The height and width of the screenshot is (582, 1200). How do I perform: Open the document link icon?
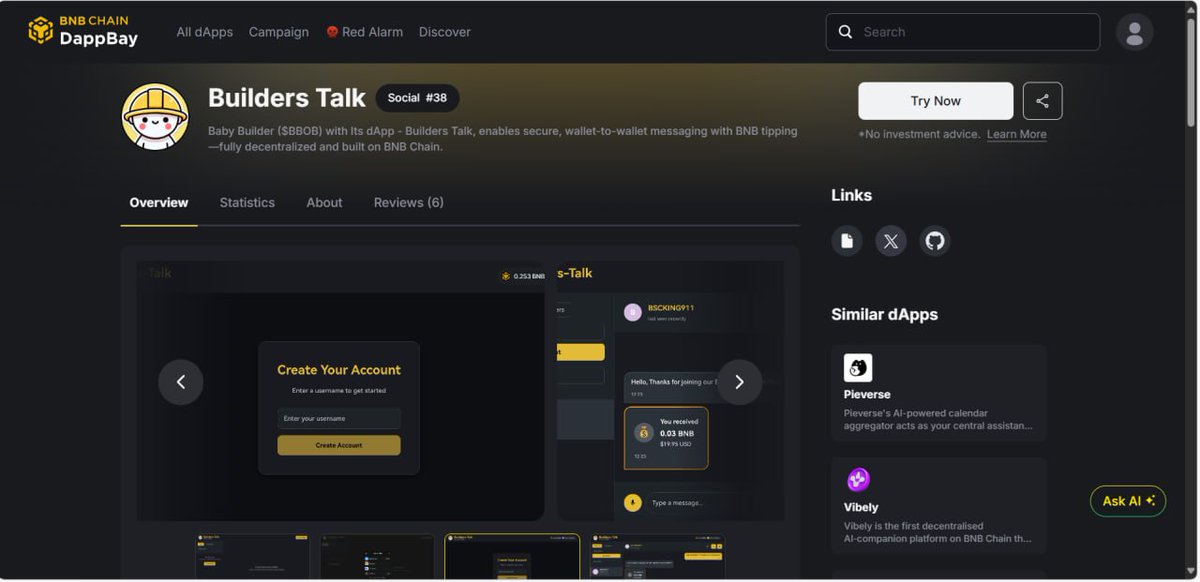847,241
